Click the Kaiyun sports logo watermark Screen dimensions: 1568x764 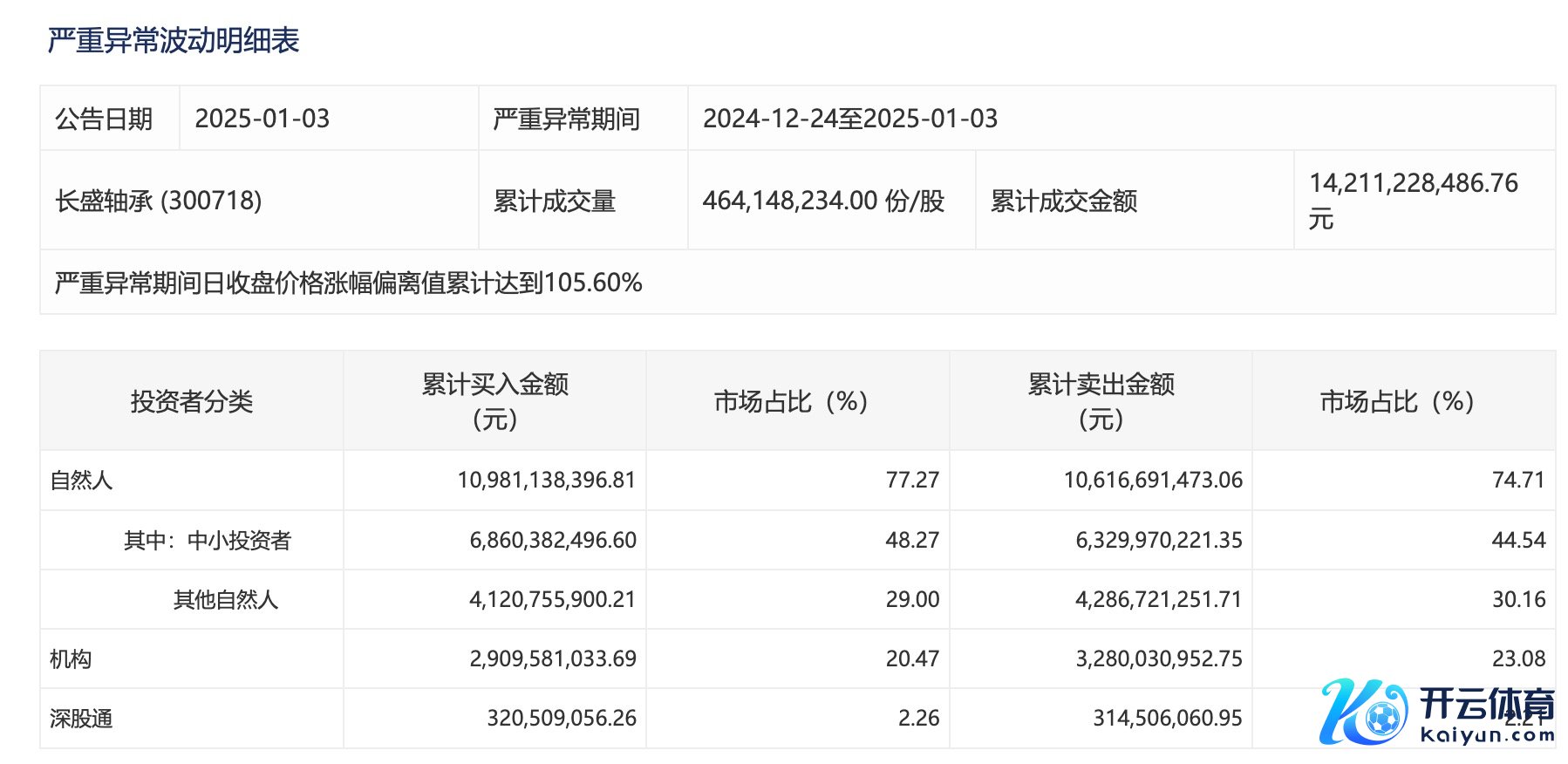point(1437,713)
